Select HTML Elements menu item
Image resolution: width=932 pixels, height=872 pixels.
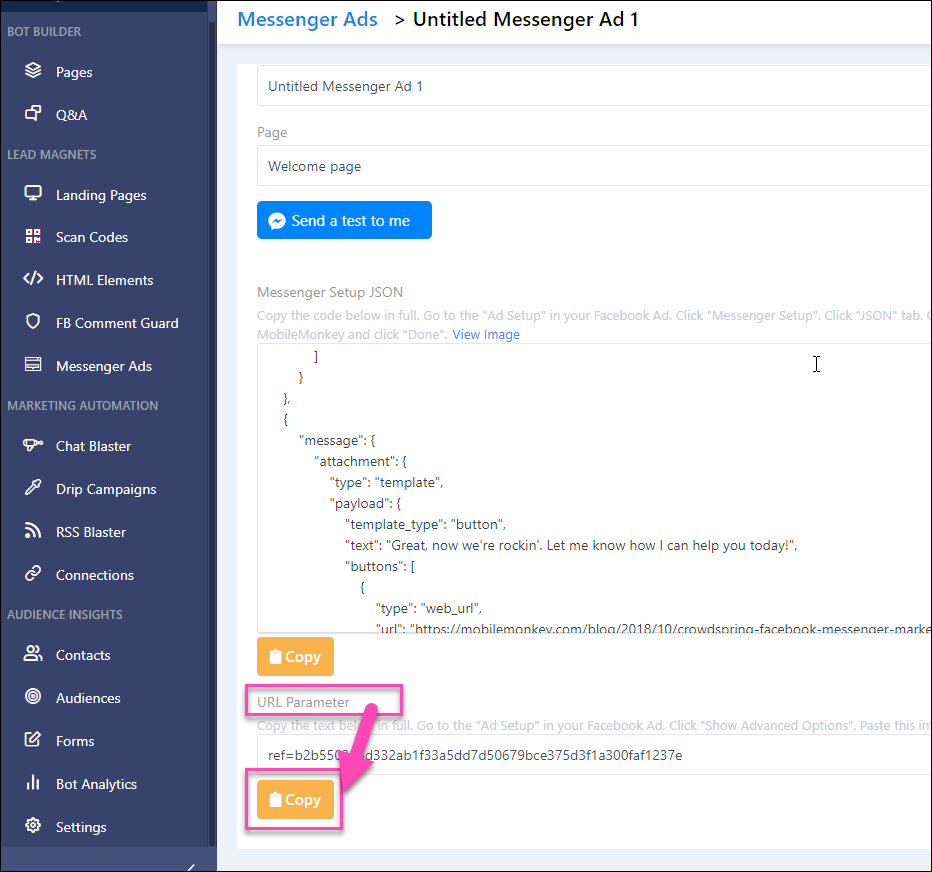(x=105, y=280)
